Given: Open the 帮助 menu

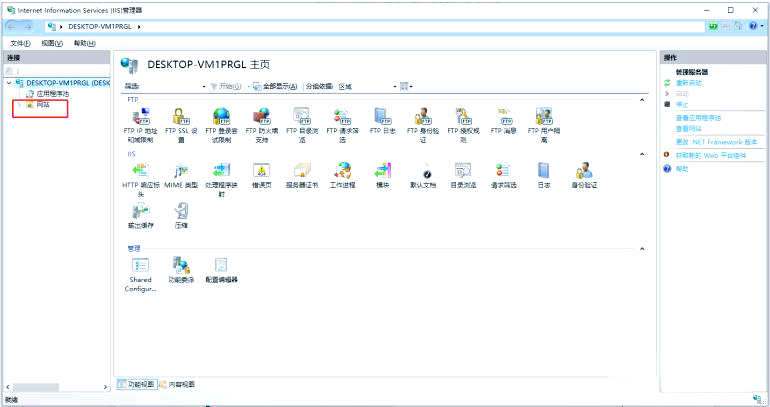Looking at the screenshot, I should [x=84, y=43].
